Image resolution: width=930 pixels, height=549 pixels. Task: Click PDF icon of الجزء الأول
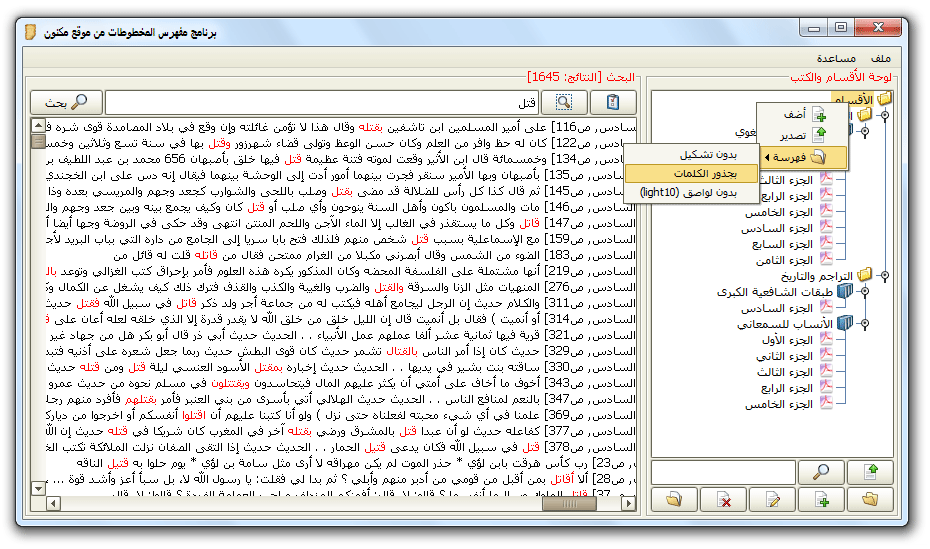point(826,339)
